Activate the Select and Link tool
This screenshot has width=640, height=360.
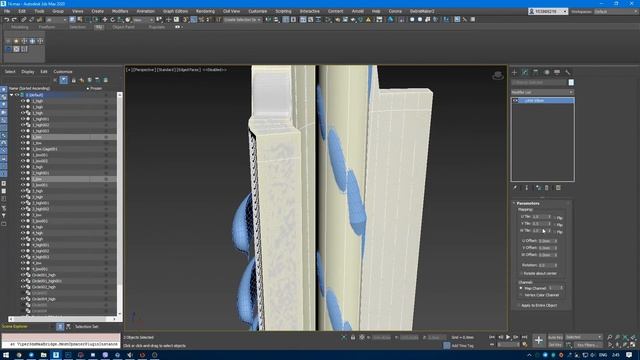click(24, 20)
